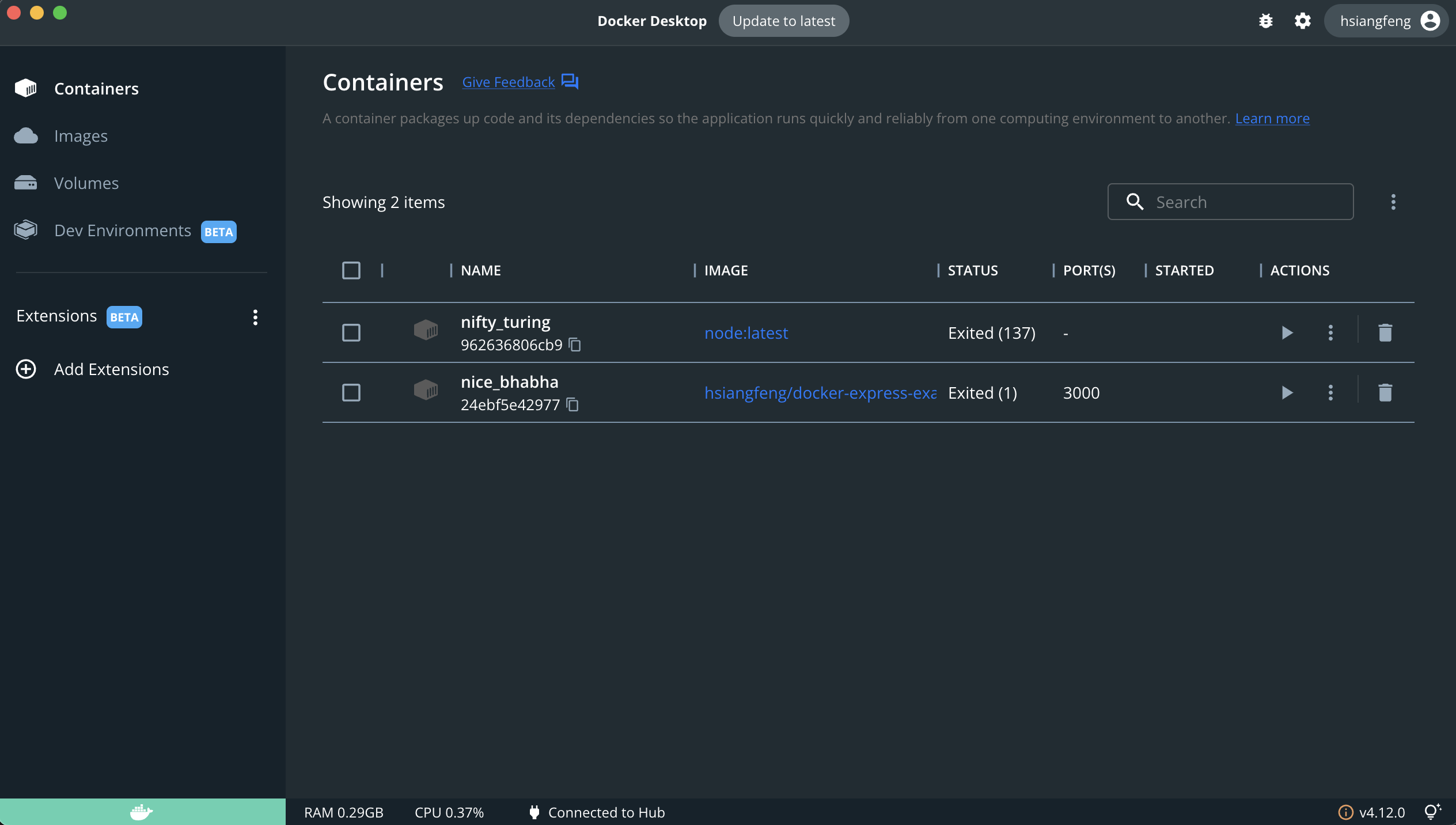This screenshot has height=825, width=1456.
Task: Toggle checkbox for nice_bhabha container
Action: pos(351,392)
